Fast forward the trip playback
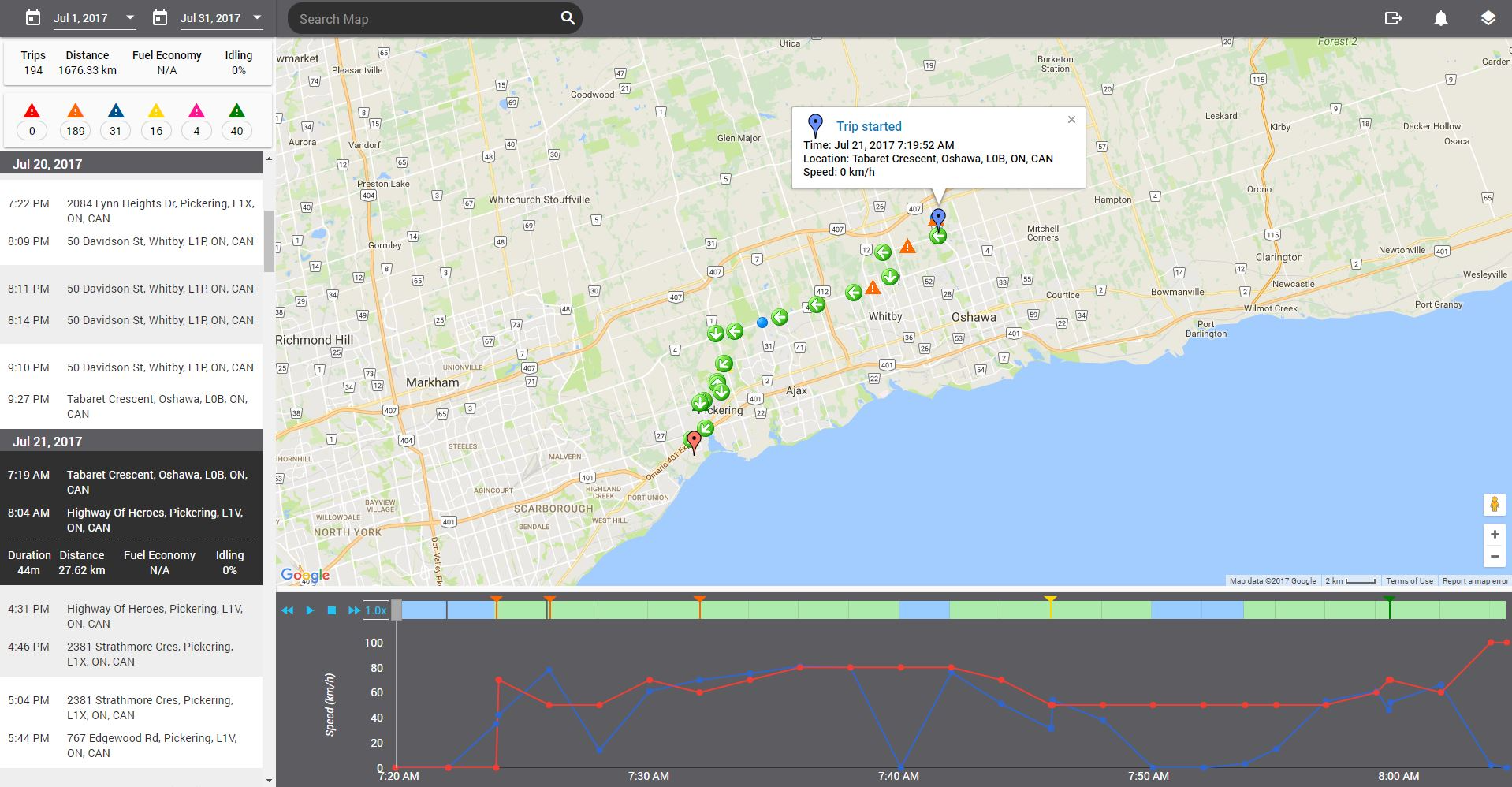 click(354, 610)
